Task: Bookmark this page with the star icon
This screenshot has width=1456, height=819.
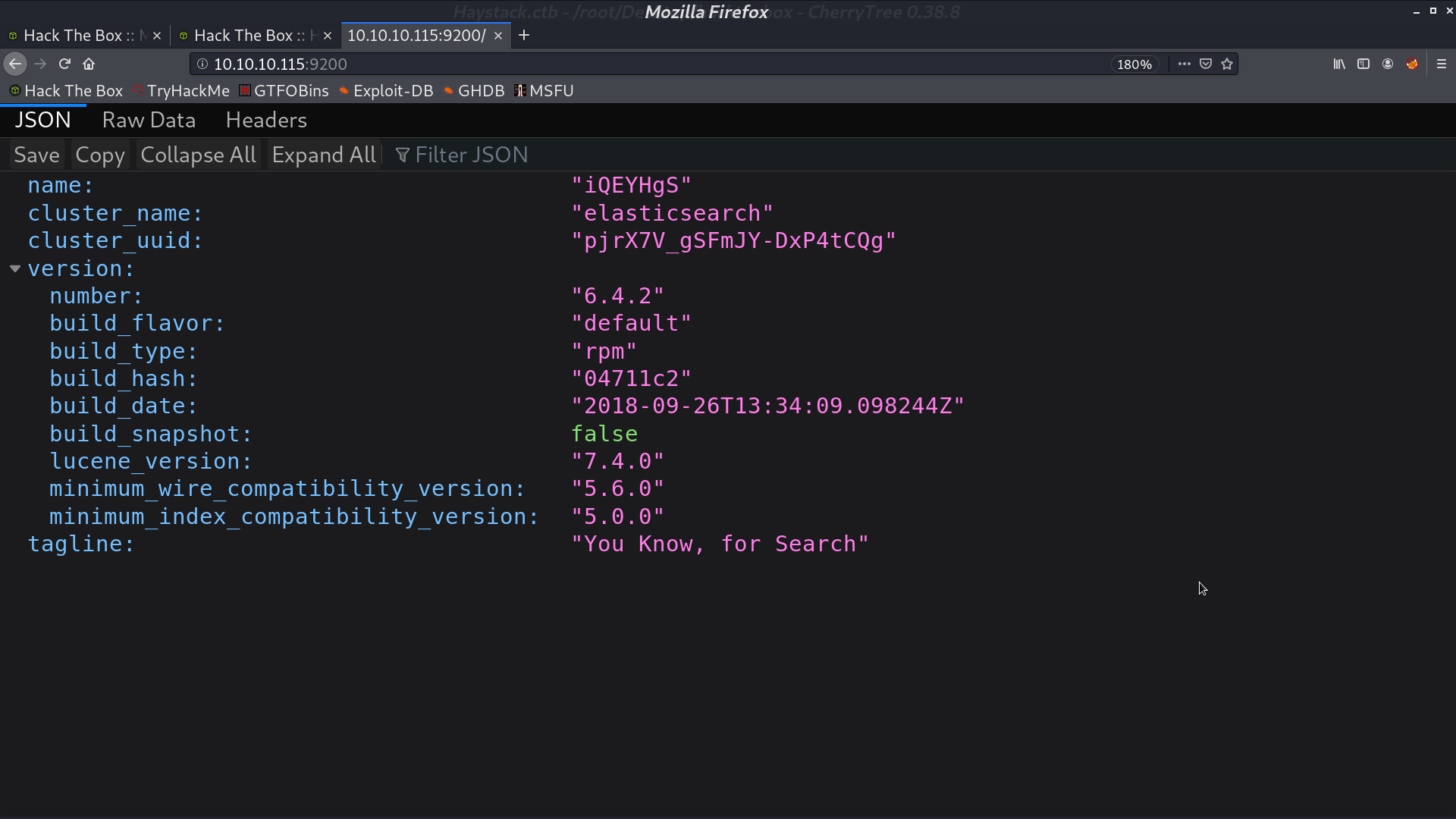Action: click(1227, 64)
